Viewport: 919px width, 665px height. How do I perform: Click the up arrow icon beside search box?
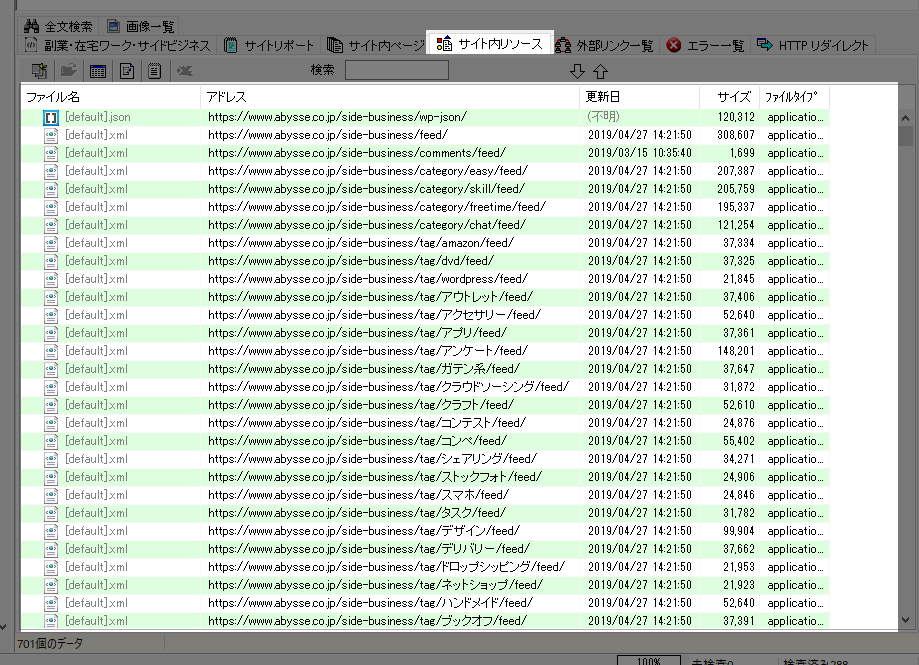pyautogui.click(x=600, y=71)
